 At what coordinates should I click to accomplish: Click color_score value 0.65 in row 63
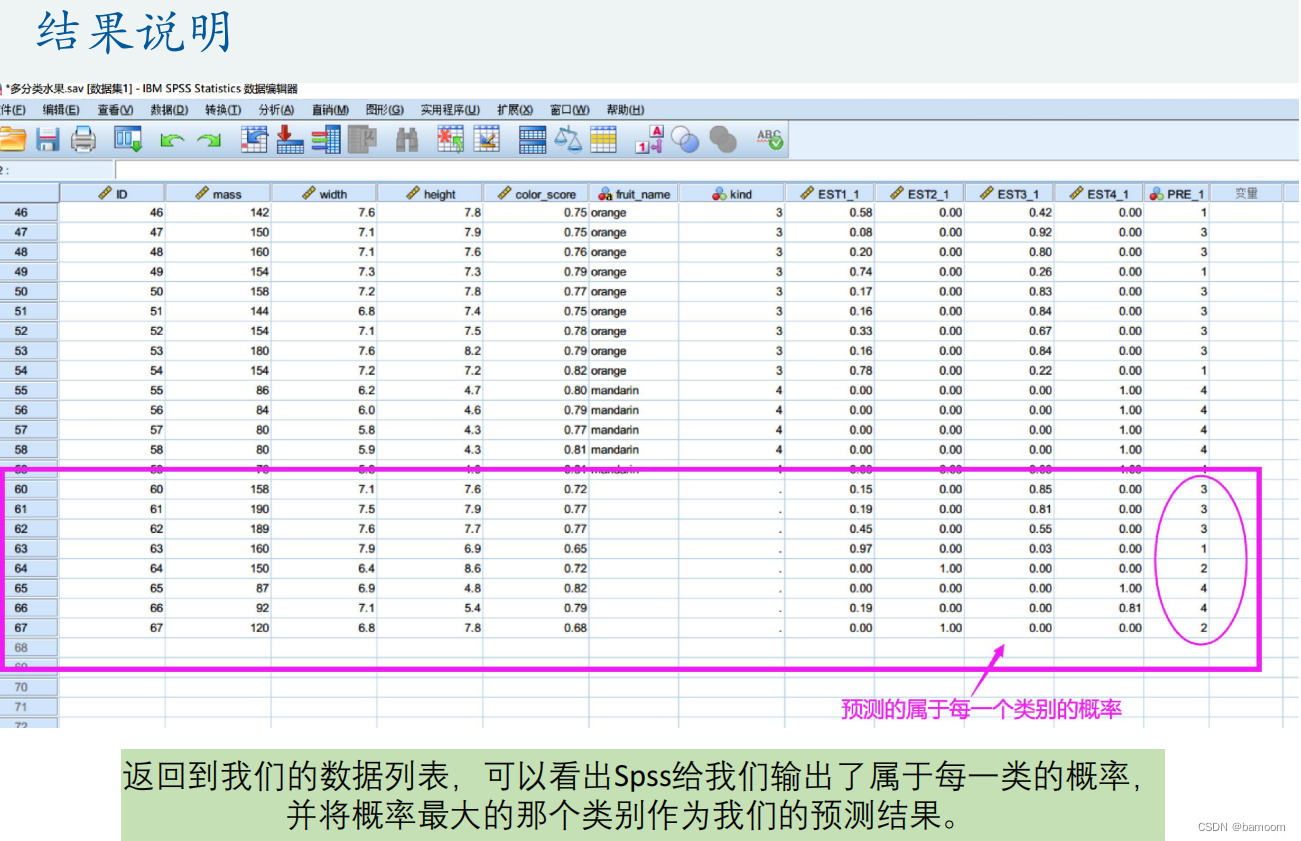536,549
